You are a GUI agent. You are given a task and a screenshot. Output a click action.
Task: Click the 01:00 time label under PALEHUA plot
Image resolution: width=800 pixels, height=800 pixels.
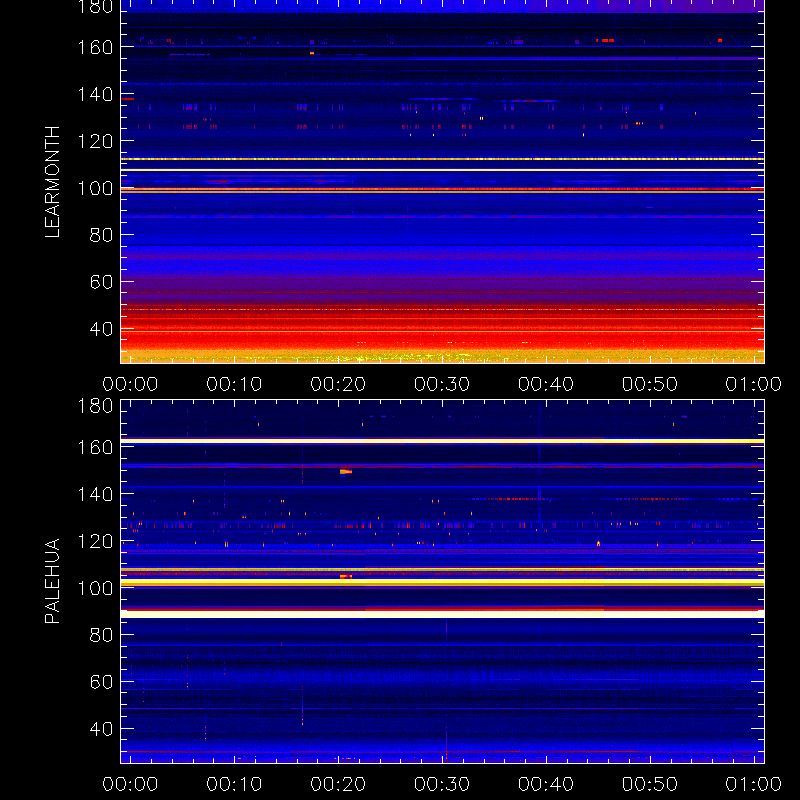(754, 784)
